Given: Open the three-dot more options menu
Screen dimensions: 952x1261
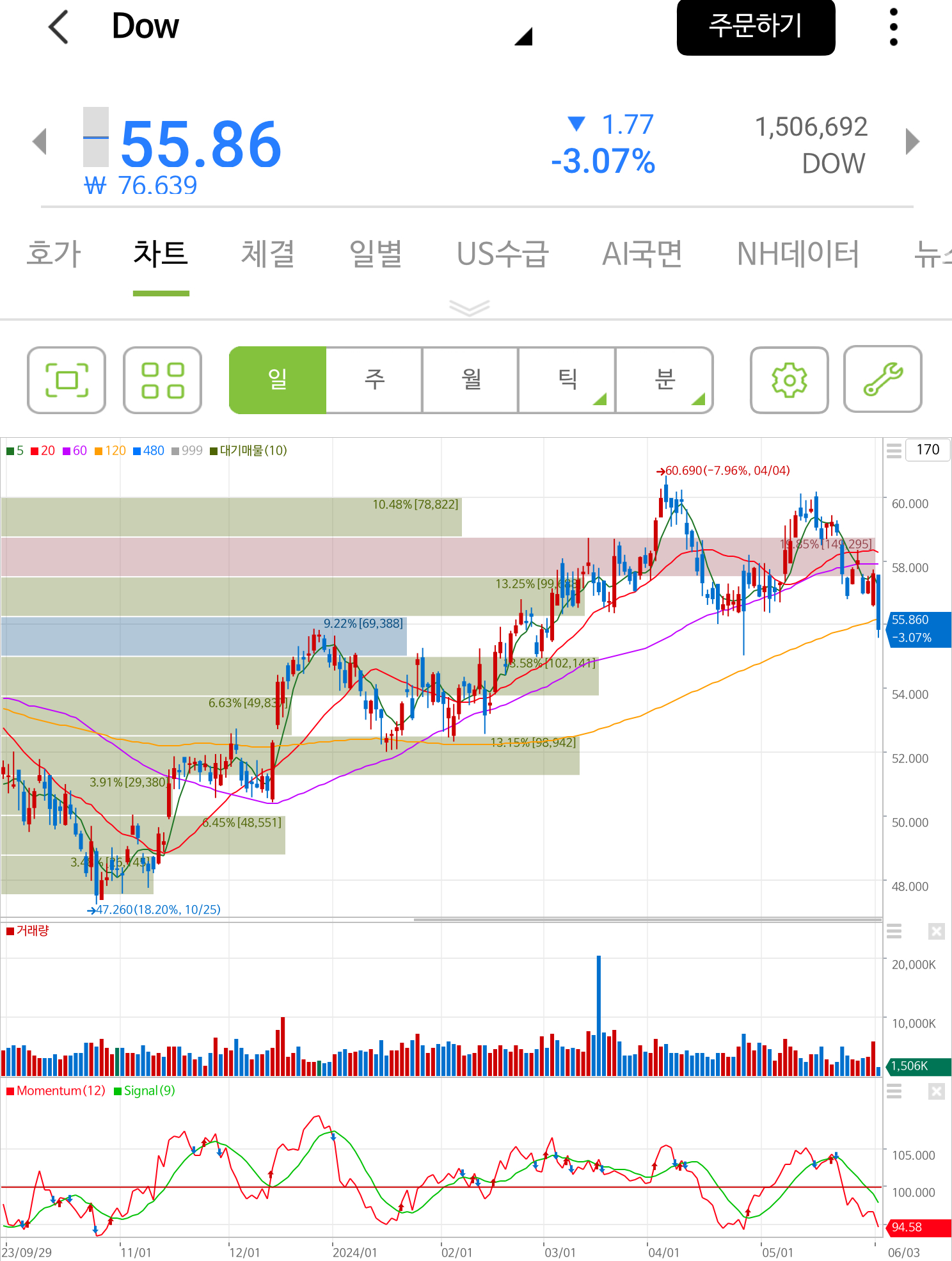Looking at the screenshot, I should coord(894,27).
